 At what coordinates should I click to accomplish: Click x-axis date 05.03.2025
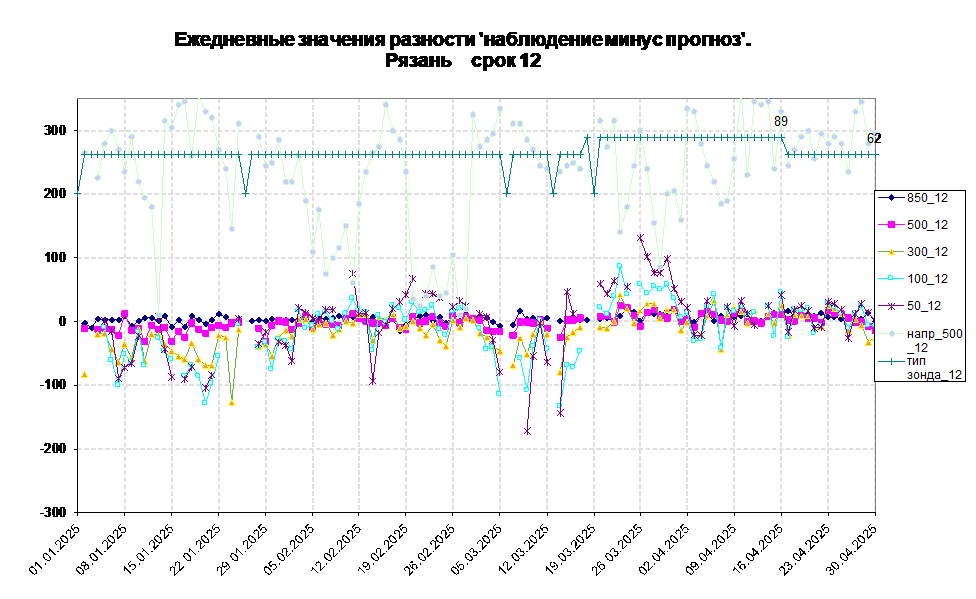[477, 549]
